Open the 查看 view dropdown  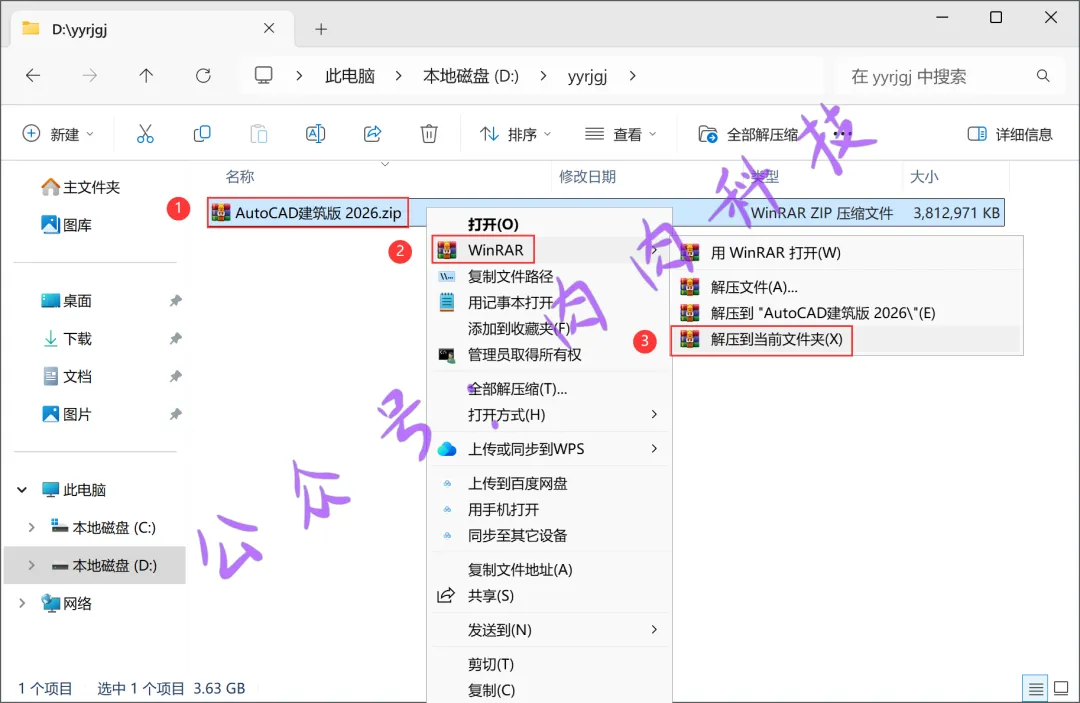621,134
